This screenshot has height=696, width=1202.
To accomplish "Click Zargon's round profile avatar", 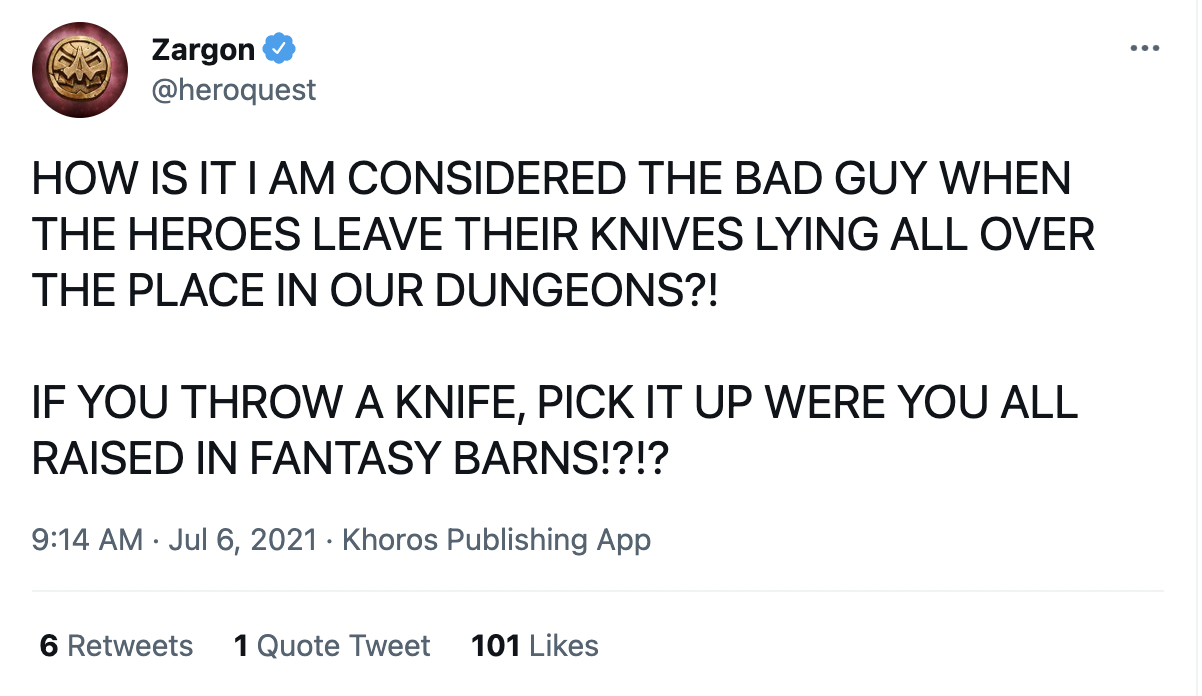I will click(80, 69).
